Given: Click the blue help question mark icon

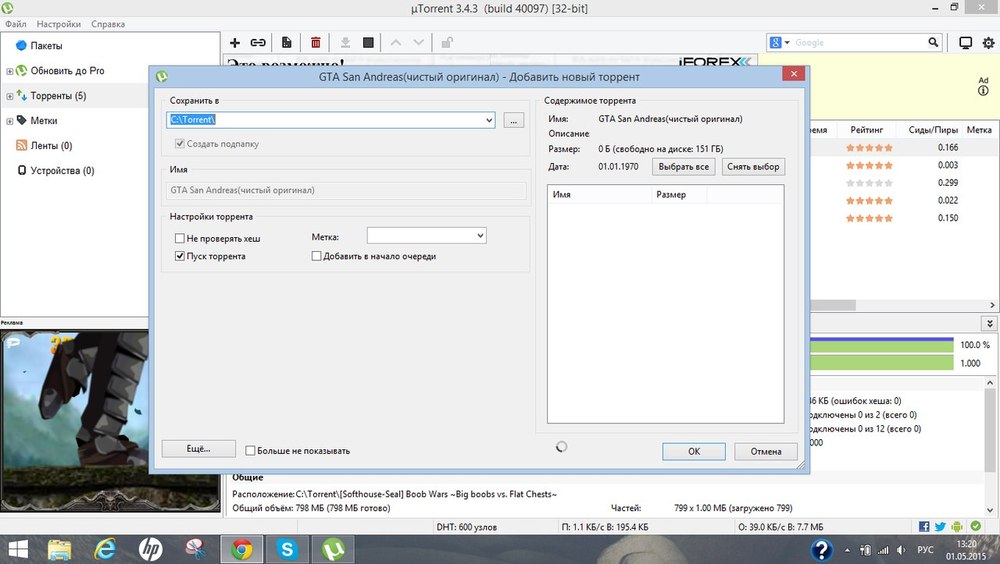Looking at the screenshot, I should (821, 550).
